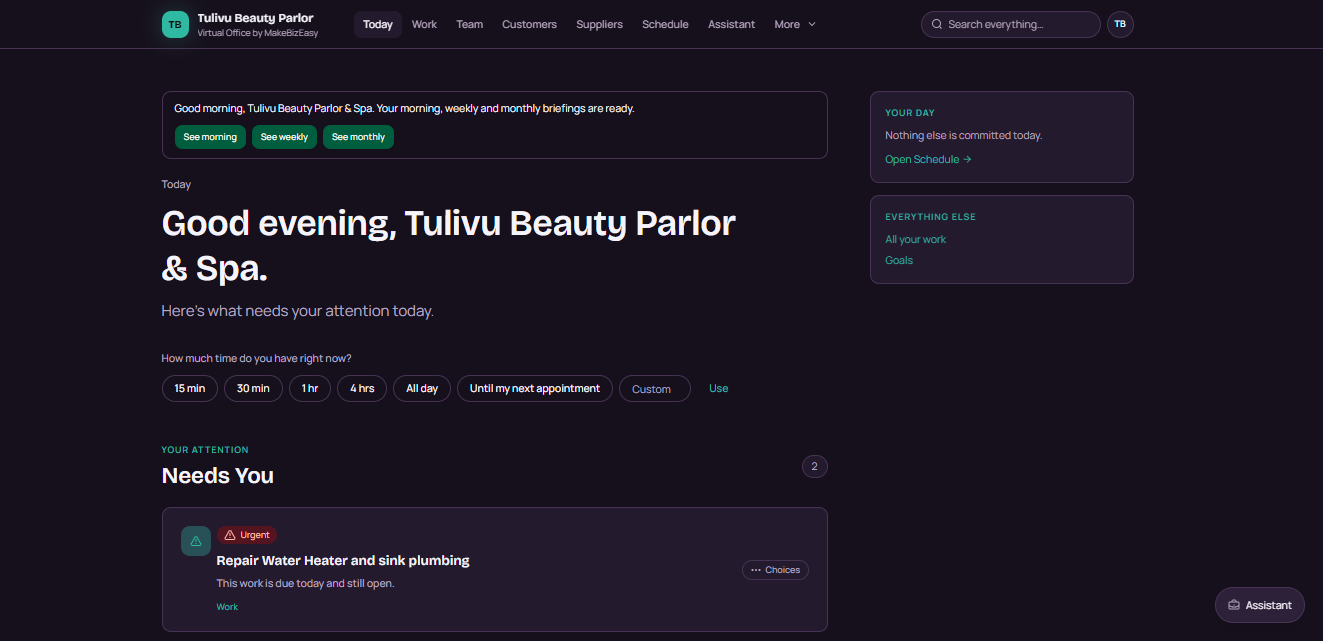This screenshot has width=1326, height=641.
Task: Click the Urgent alert badge
Action: 247,535
